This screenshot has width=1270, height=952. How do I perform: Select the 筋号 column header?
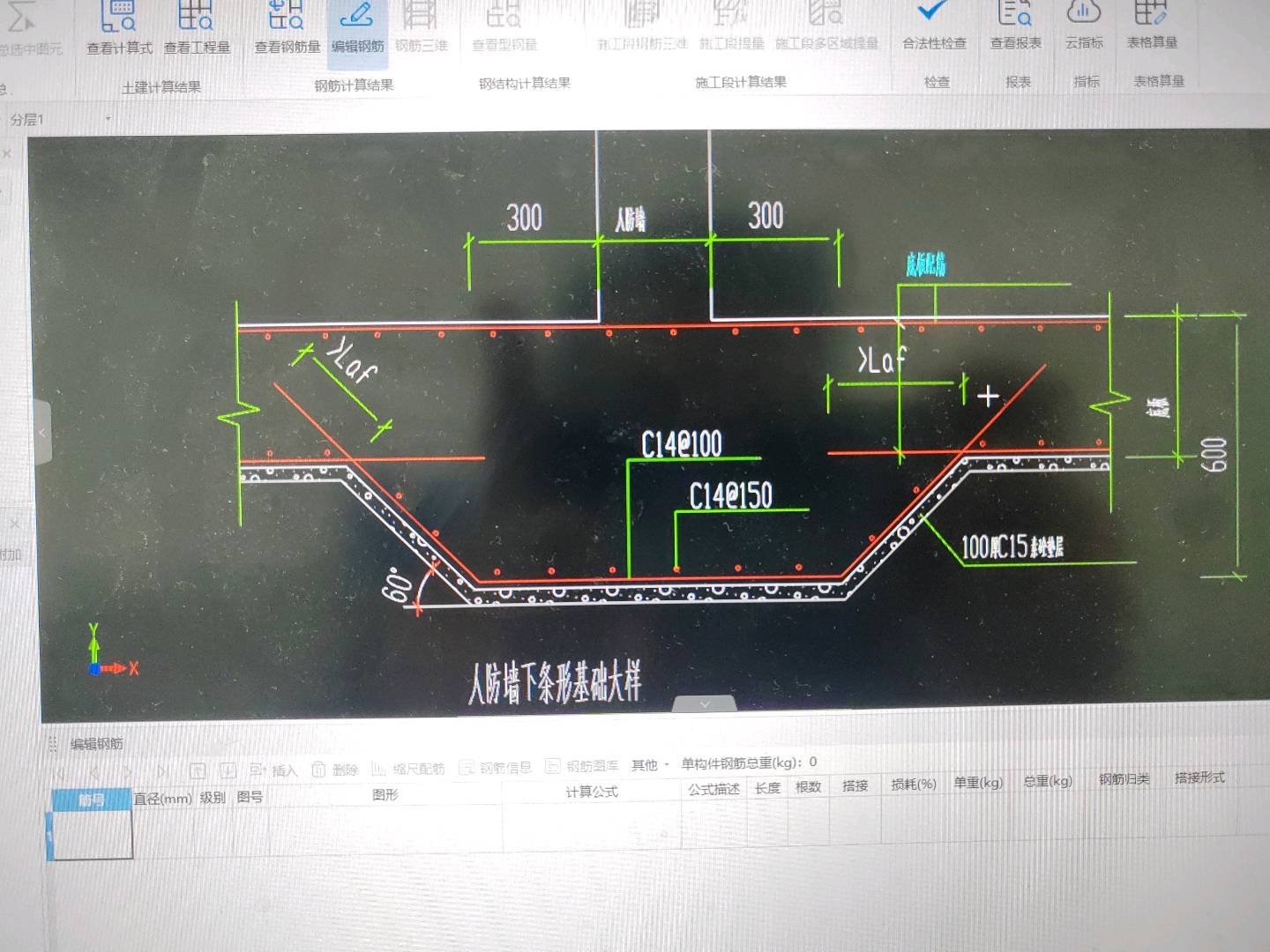92,800
